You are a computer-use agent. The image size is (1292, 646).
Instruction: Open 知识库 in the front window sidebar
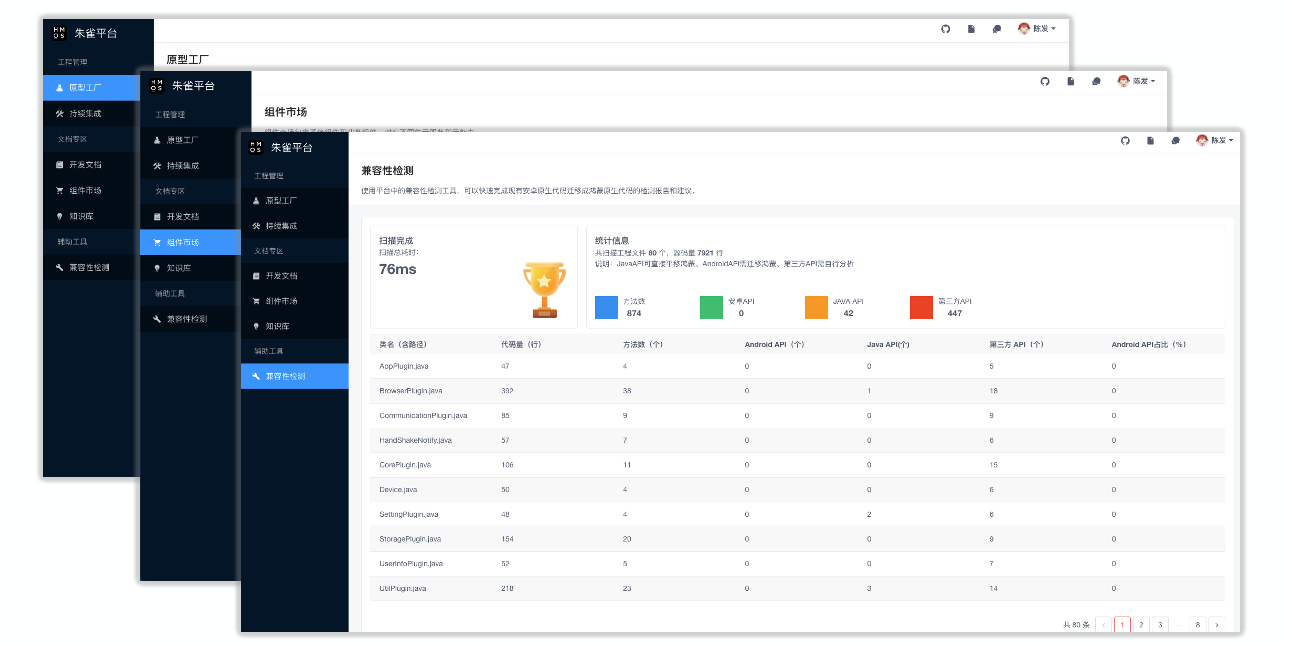(277, 326)
